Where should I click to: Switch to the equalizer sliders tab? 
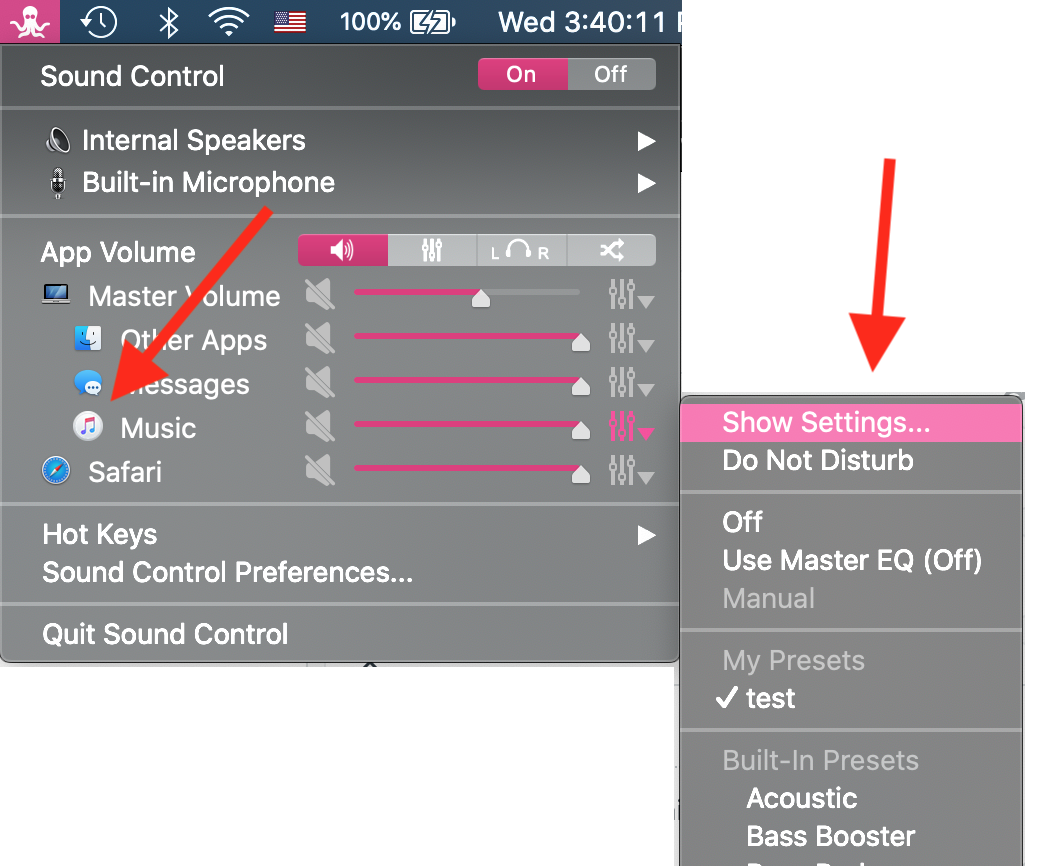(x=432, y=251)
